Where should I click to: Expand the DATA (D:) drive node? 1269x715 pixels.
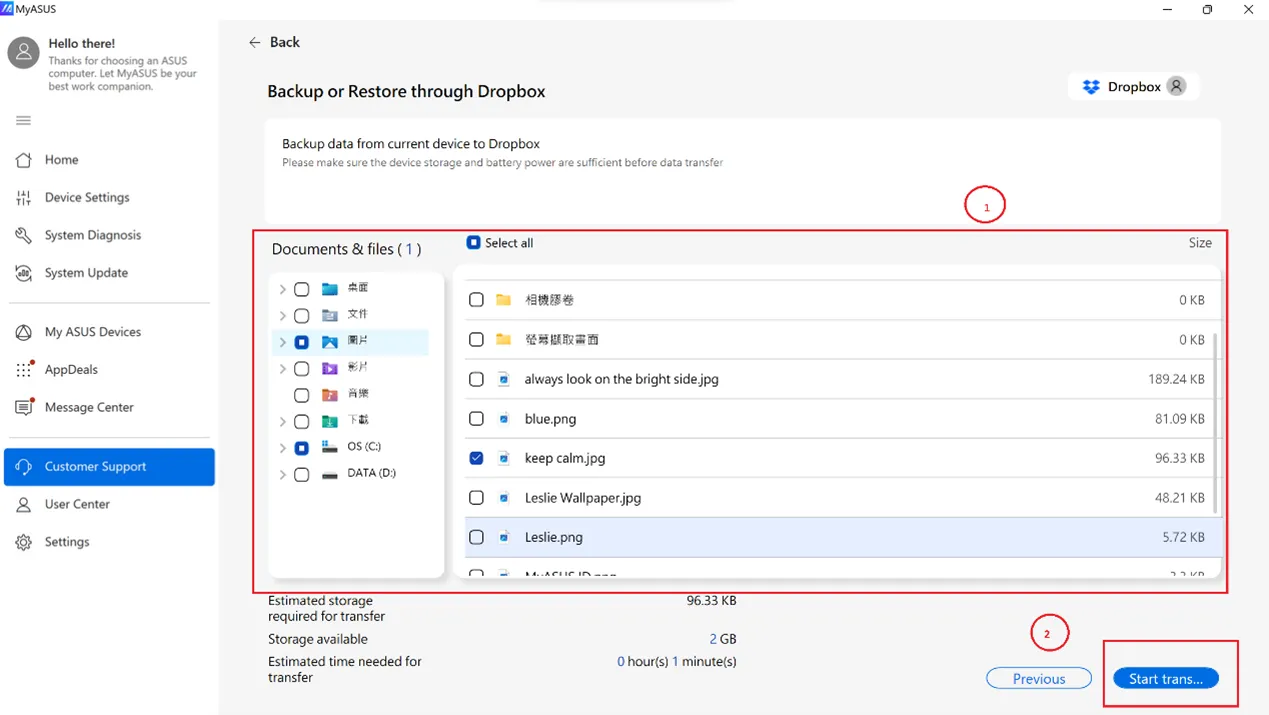282,473
